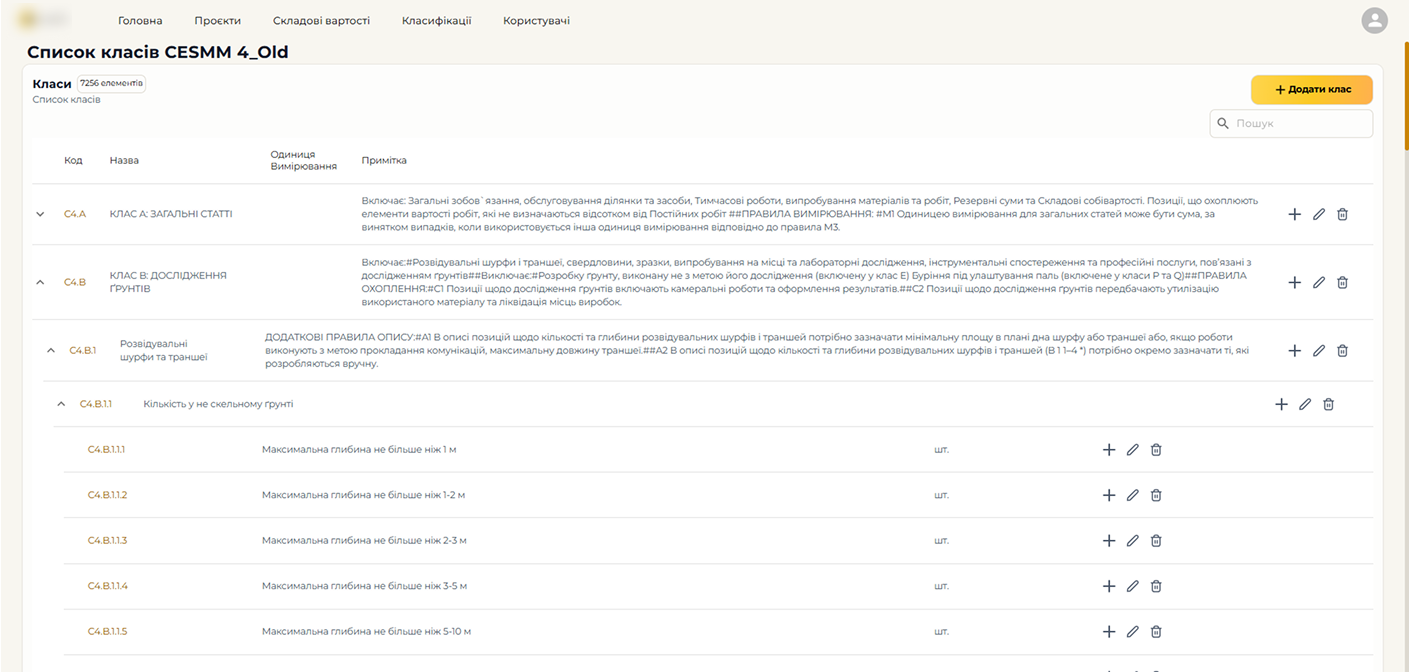Collapse the C4.B.1.1 row
1410x672 pixels.
(61, 404)
